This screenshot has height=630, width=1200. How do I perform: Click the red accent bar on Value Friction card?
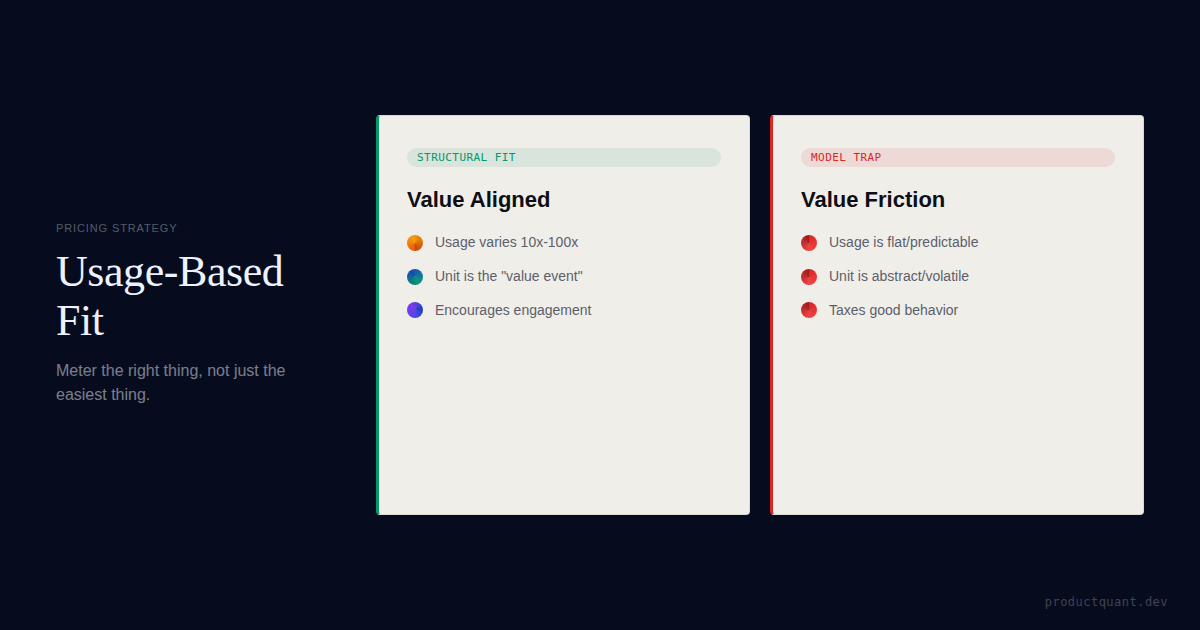[772, 315]
